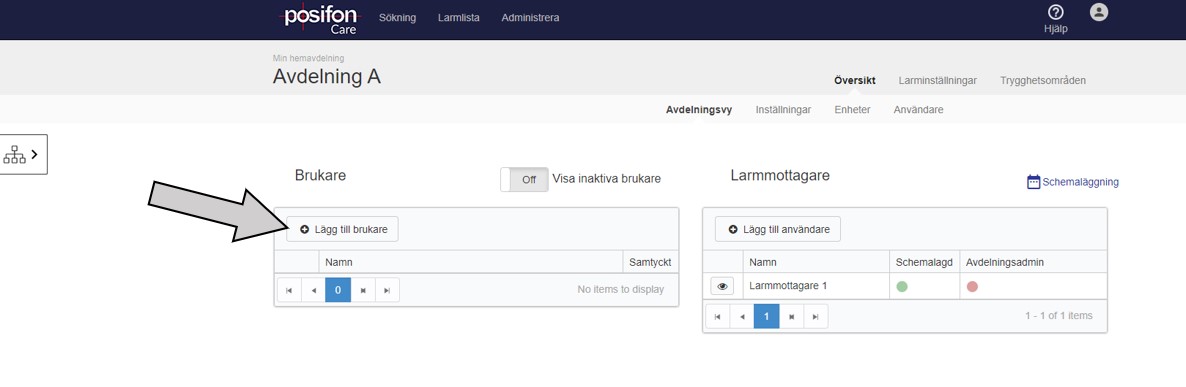Go to next page in Brukare pager
Viewport: 1186px width, 387px height.
tap(363, 289)
